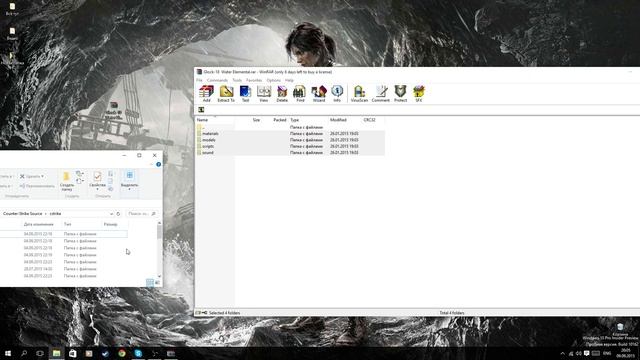This screenshot has height=360, width=640.
Task: Click the Explorer scrollbar down arrow
Action: (159, 276)
